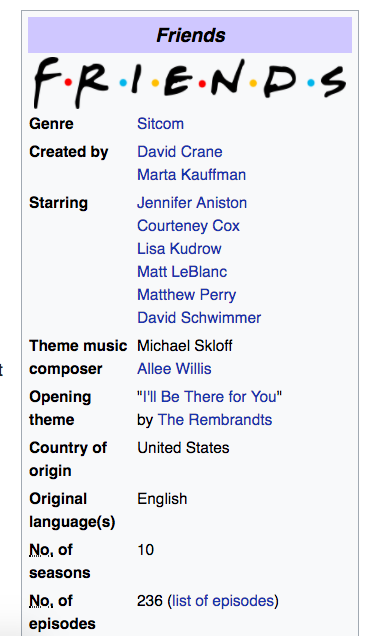The image size is (384, 636).
Task: Click the United States country value
Action: (x=183, y=448)
